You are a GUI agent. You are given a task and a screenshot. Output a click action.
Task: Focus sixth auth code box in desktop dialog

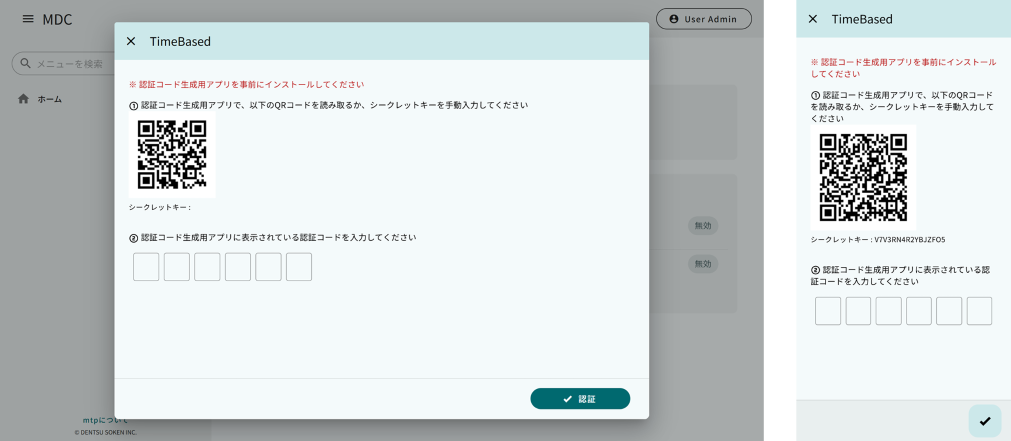coord(299,267)
